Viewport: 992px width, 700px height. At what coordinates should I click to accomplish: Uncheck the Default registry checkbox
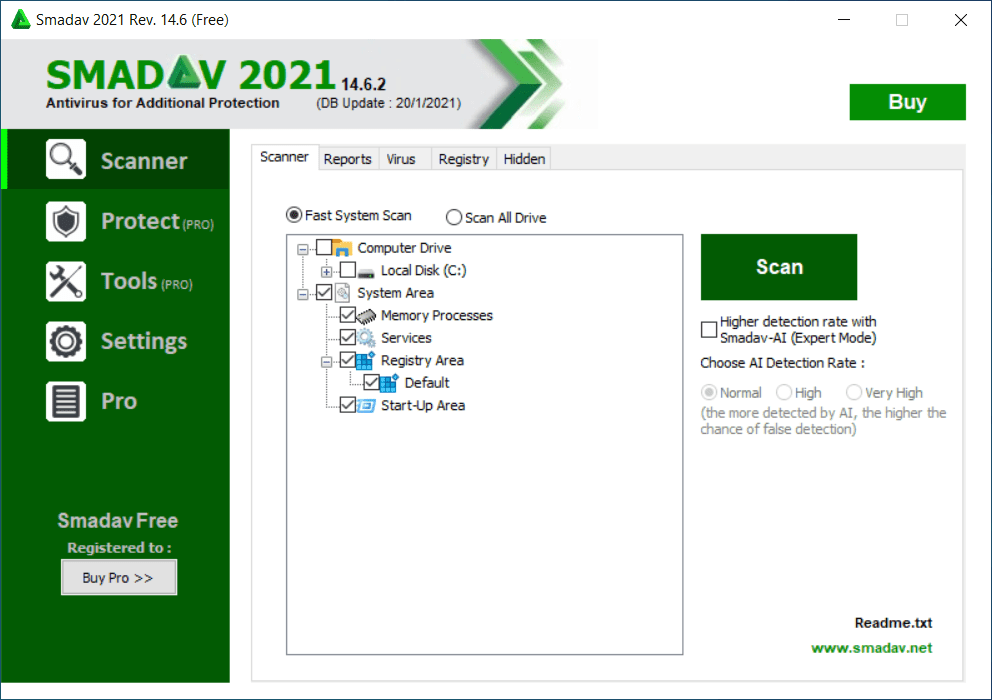point(371,382)
